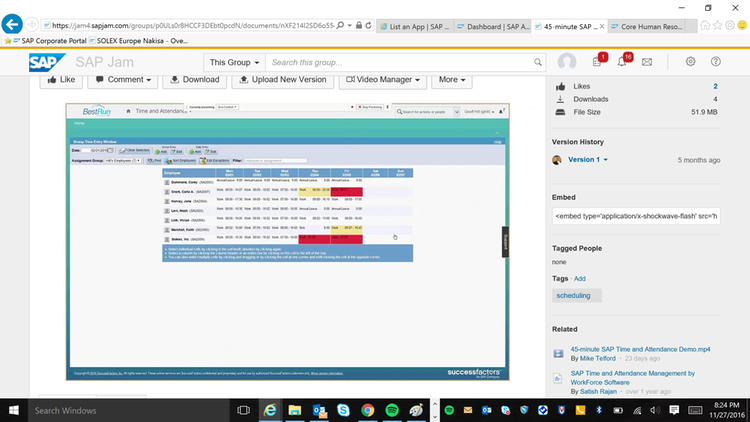
Task: Click Add link next to Tags
Action: click(x=580, y=278)
